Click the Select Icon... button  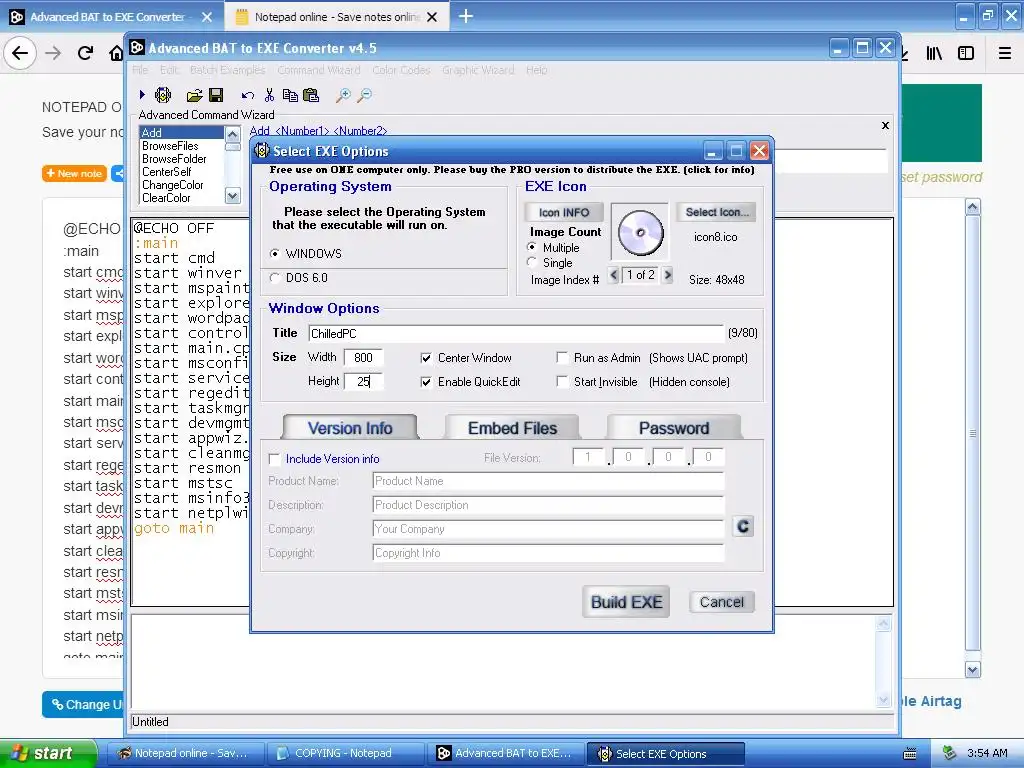716,212
